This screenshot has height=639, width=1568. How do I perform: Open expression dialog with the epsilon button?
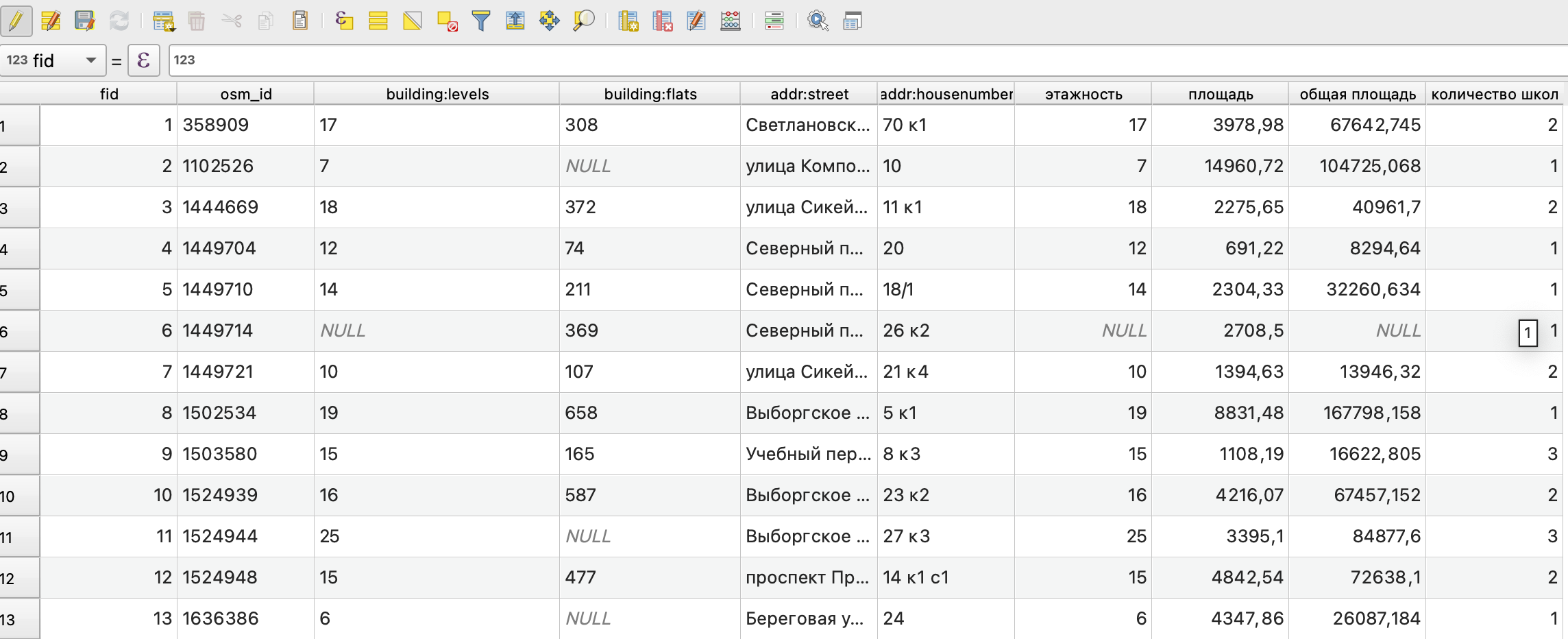pos(144,60)
